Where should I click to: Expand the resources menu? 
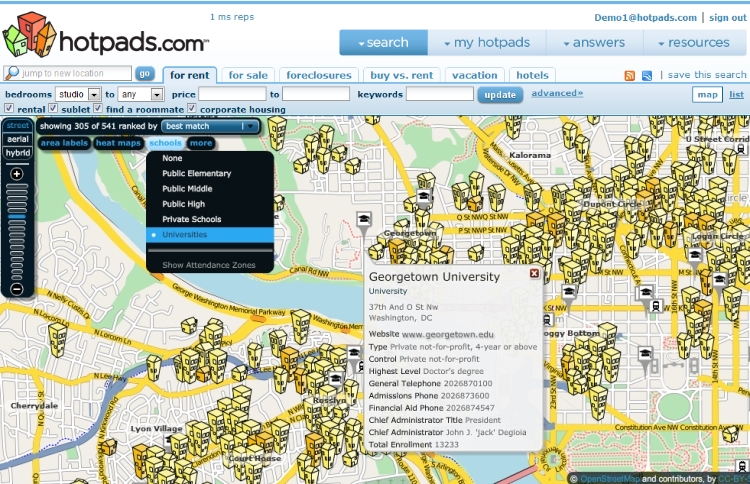(x=694, y=43)
